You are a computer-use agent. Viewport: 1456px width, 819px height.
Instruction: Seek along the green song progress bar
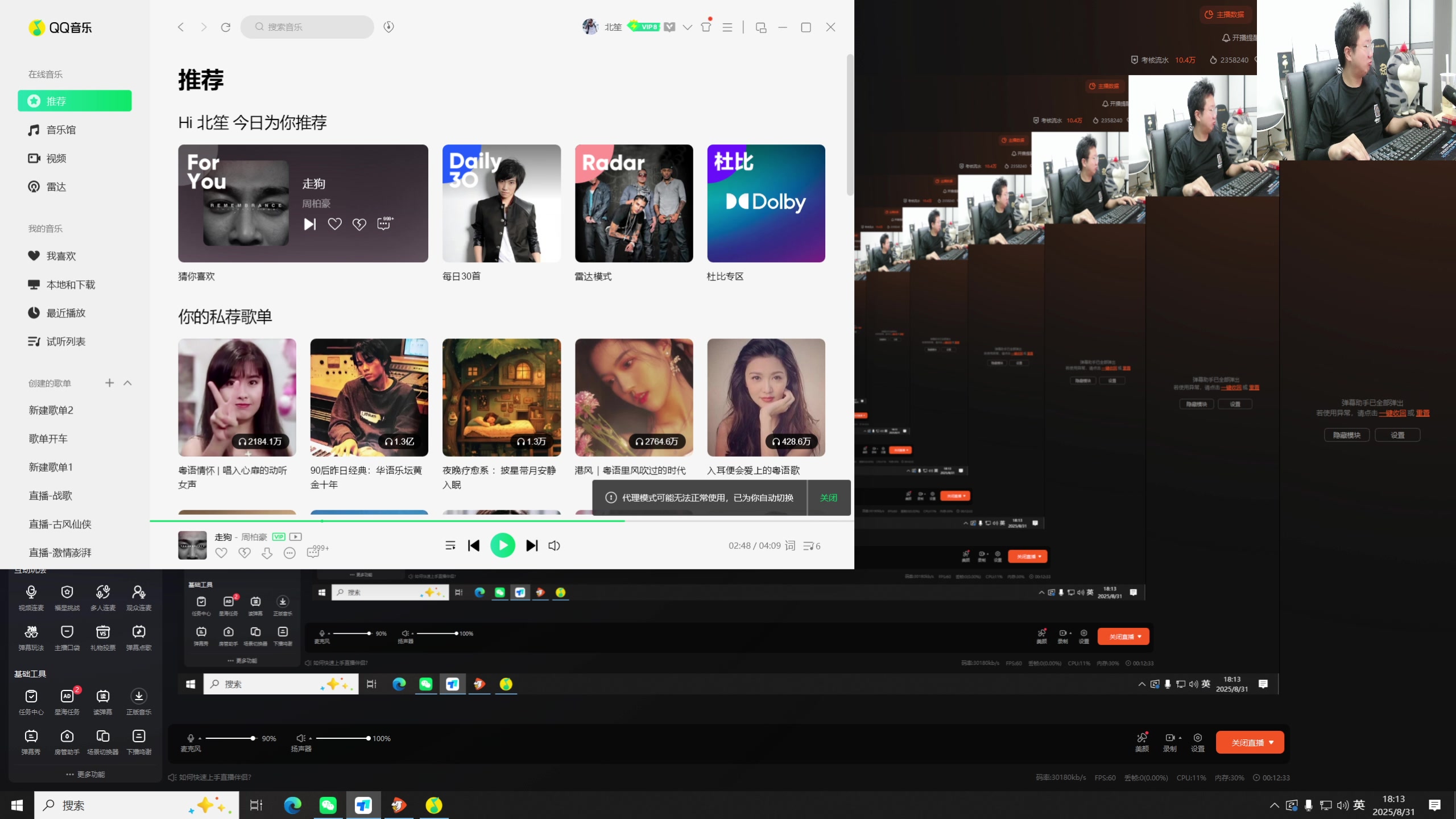[502, 521]
